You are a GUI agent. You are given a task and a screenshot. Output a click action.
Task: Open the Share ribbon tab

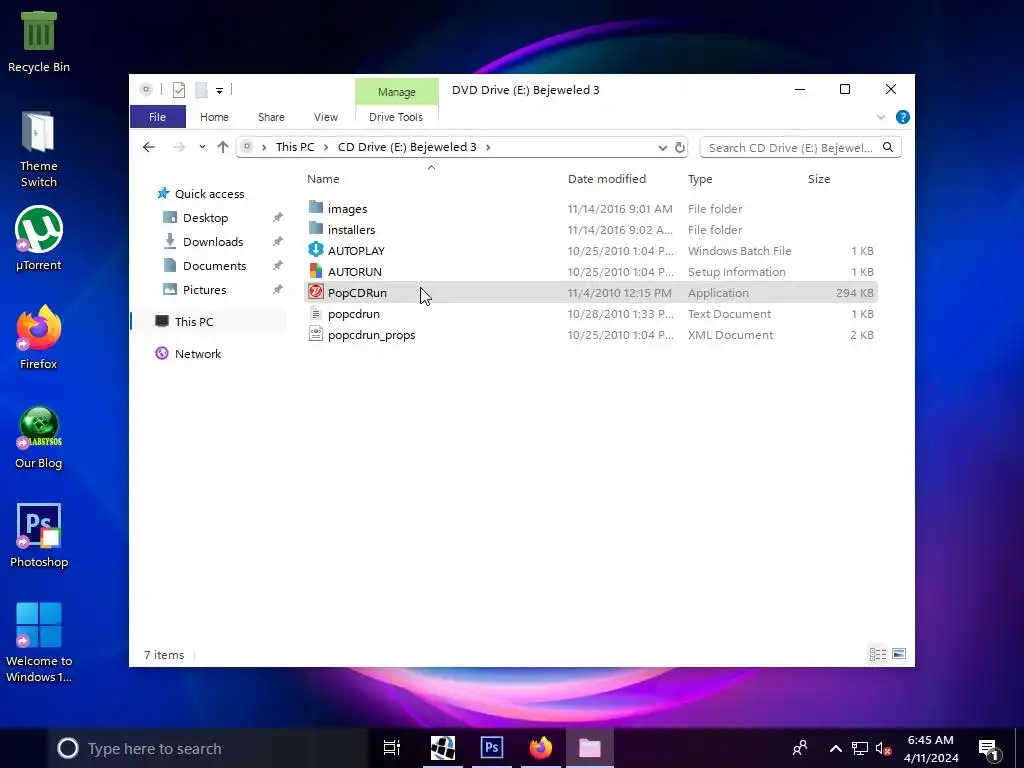(271, 117)
